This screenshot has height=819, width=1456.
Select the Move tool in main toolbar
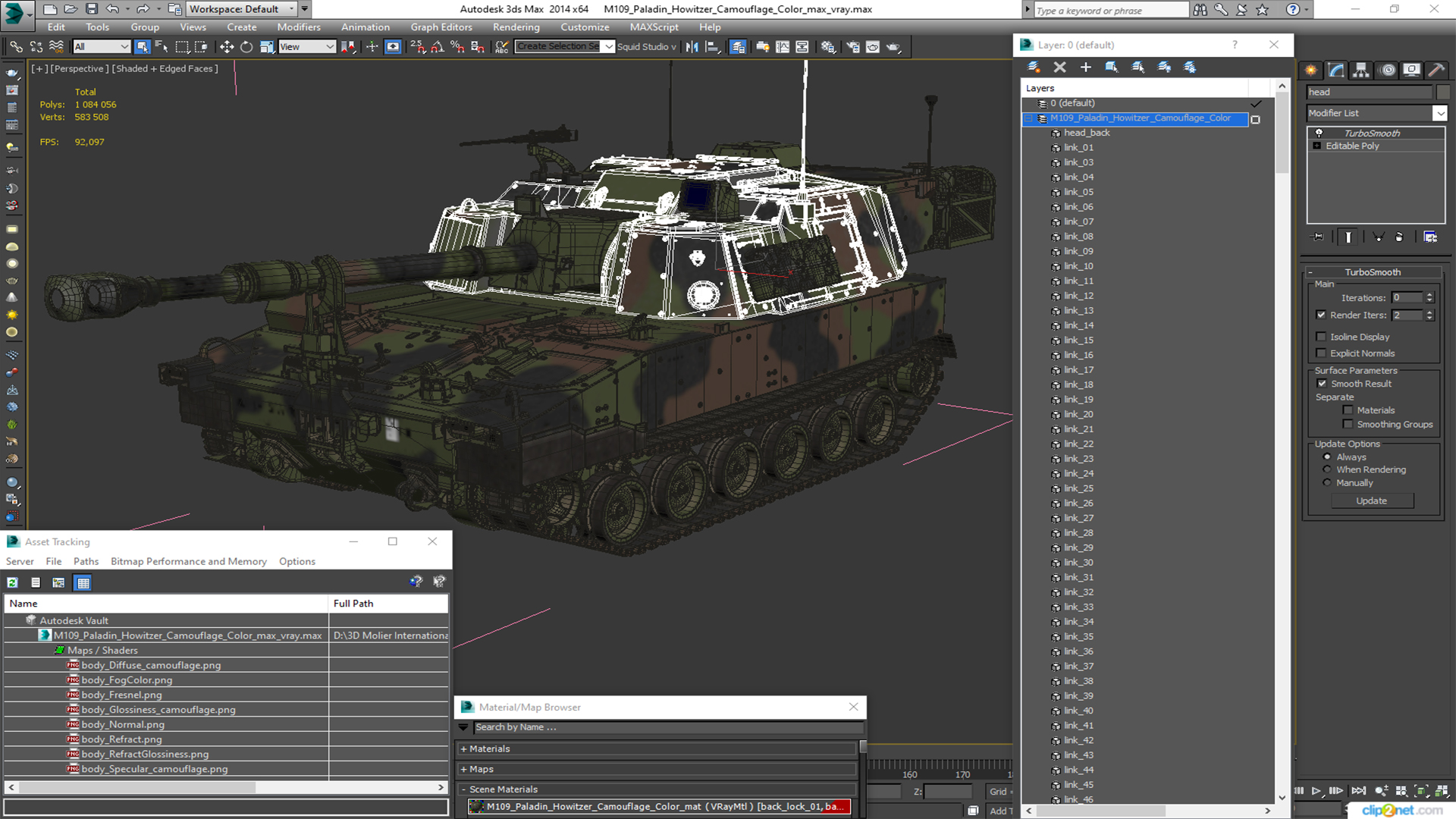226,47
